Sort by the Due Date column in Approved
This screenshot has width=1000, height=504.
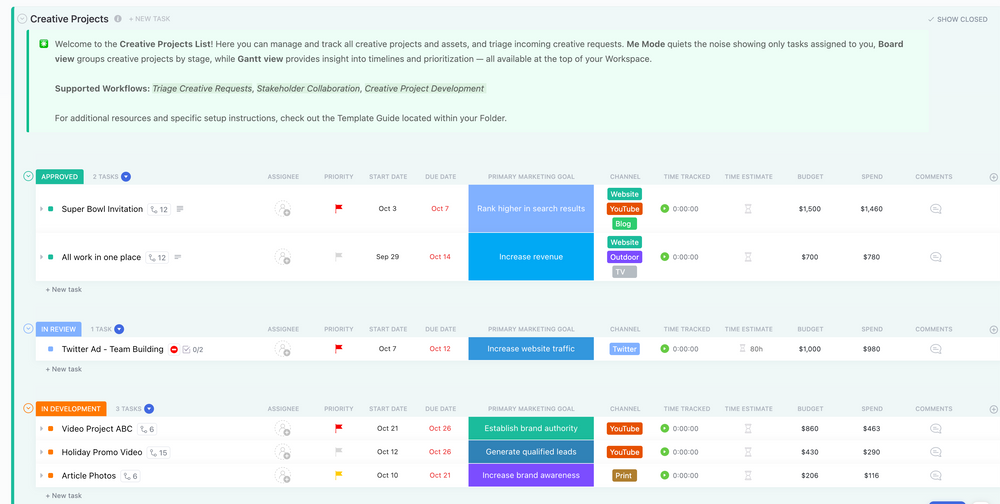[x=440, y=177]
